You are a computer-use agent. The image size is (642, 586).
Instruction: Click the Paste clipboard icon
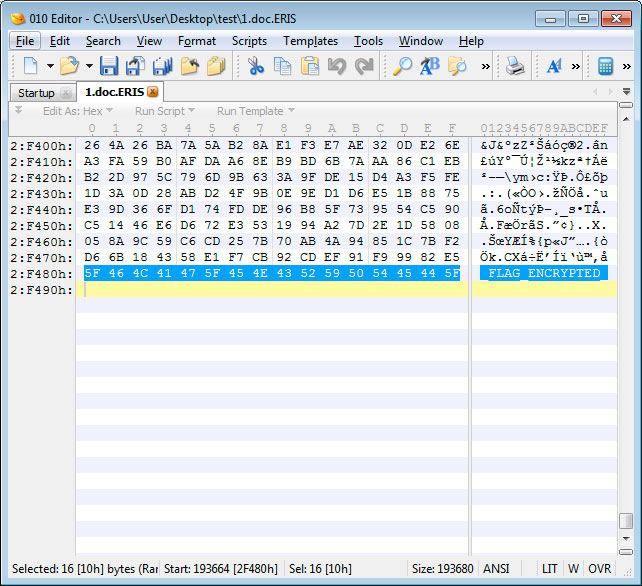[x=310, y=66]
